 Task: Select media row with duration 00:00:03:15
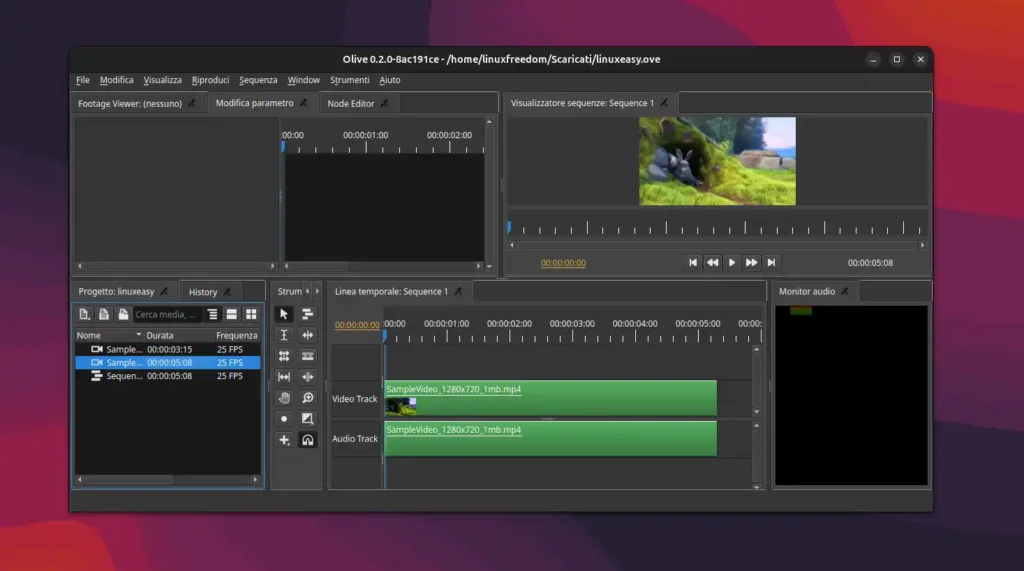point(168,350)
